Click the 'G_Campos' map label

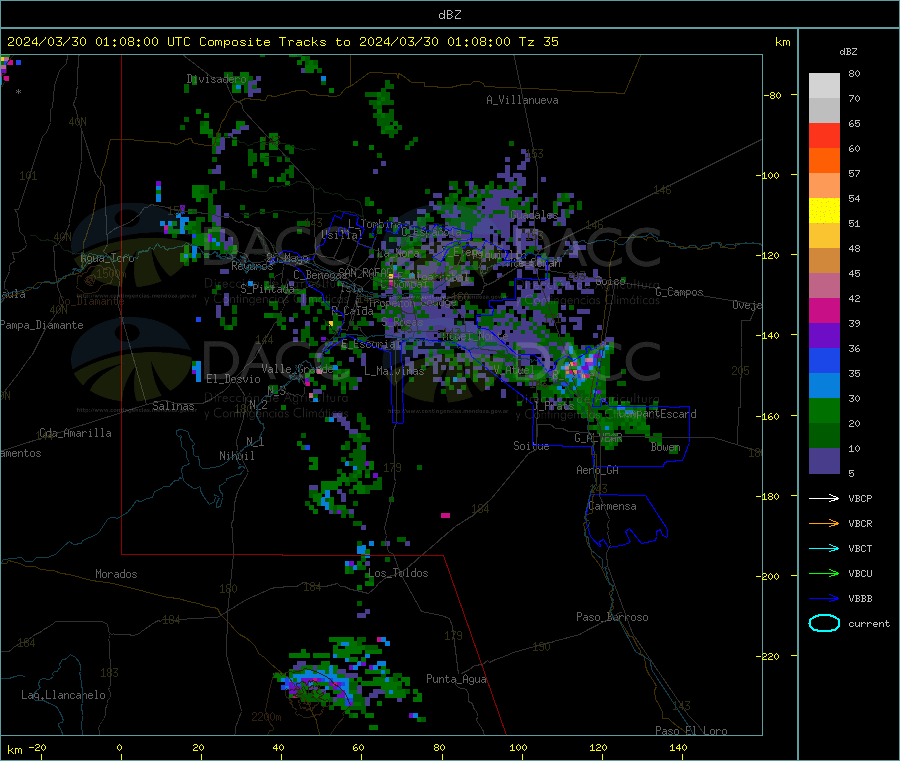tap(679, 292)
